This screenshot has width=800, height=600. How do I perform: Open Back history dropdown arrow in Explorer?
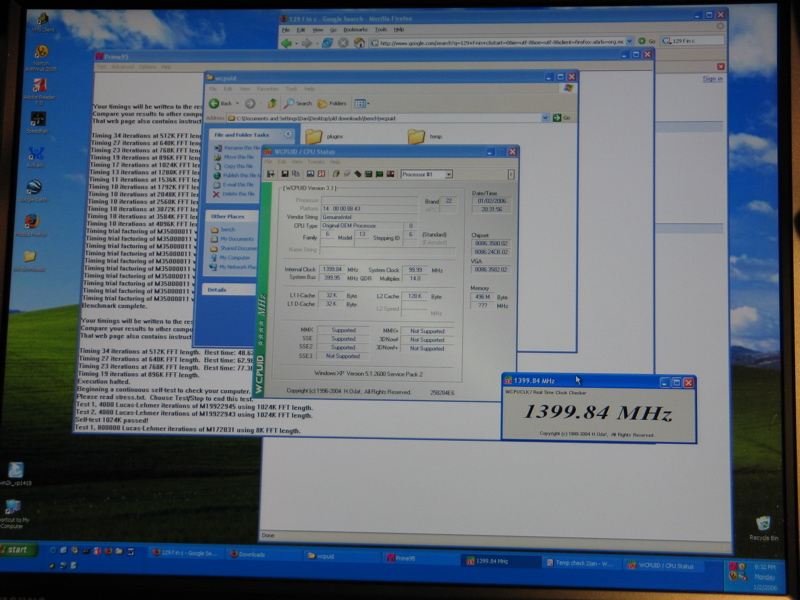(237, 104)
